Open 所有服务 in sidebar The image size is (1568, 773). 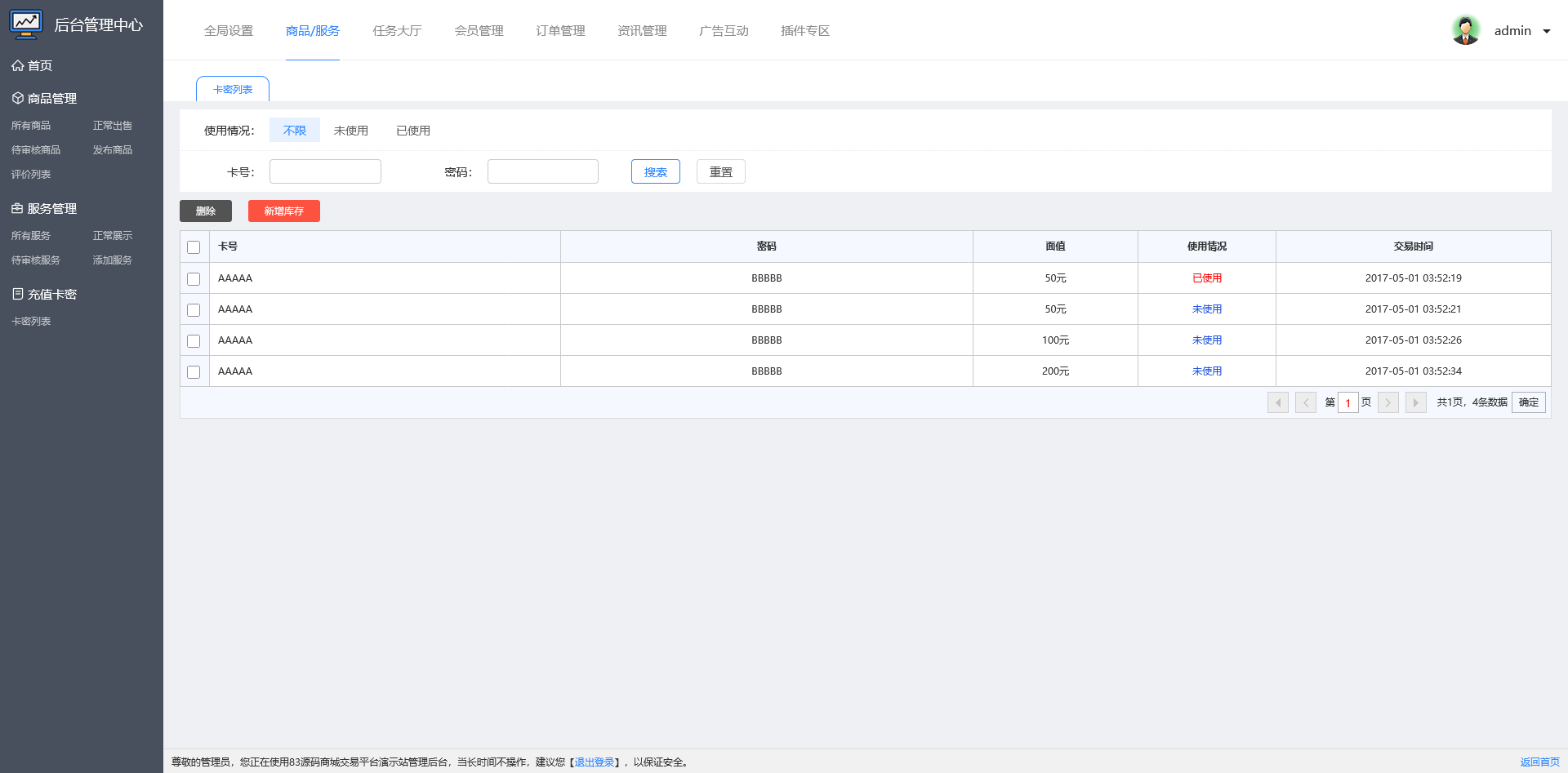point(31,236)
